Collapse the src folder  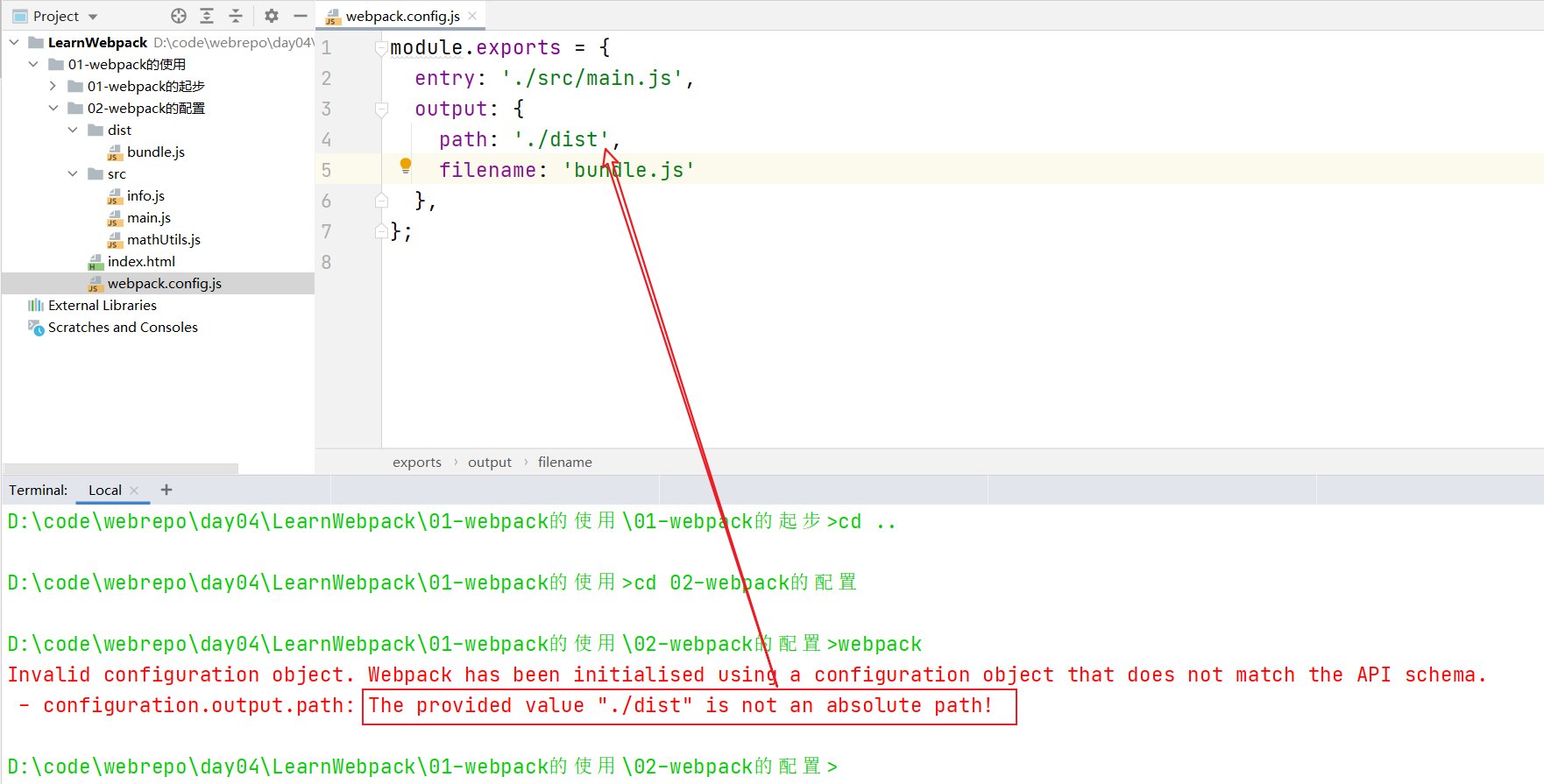click(x=73, y=173)
